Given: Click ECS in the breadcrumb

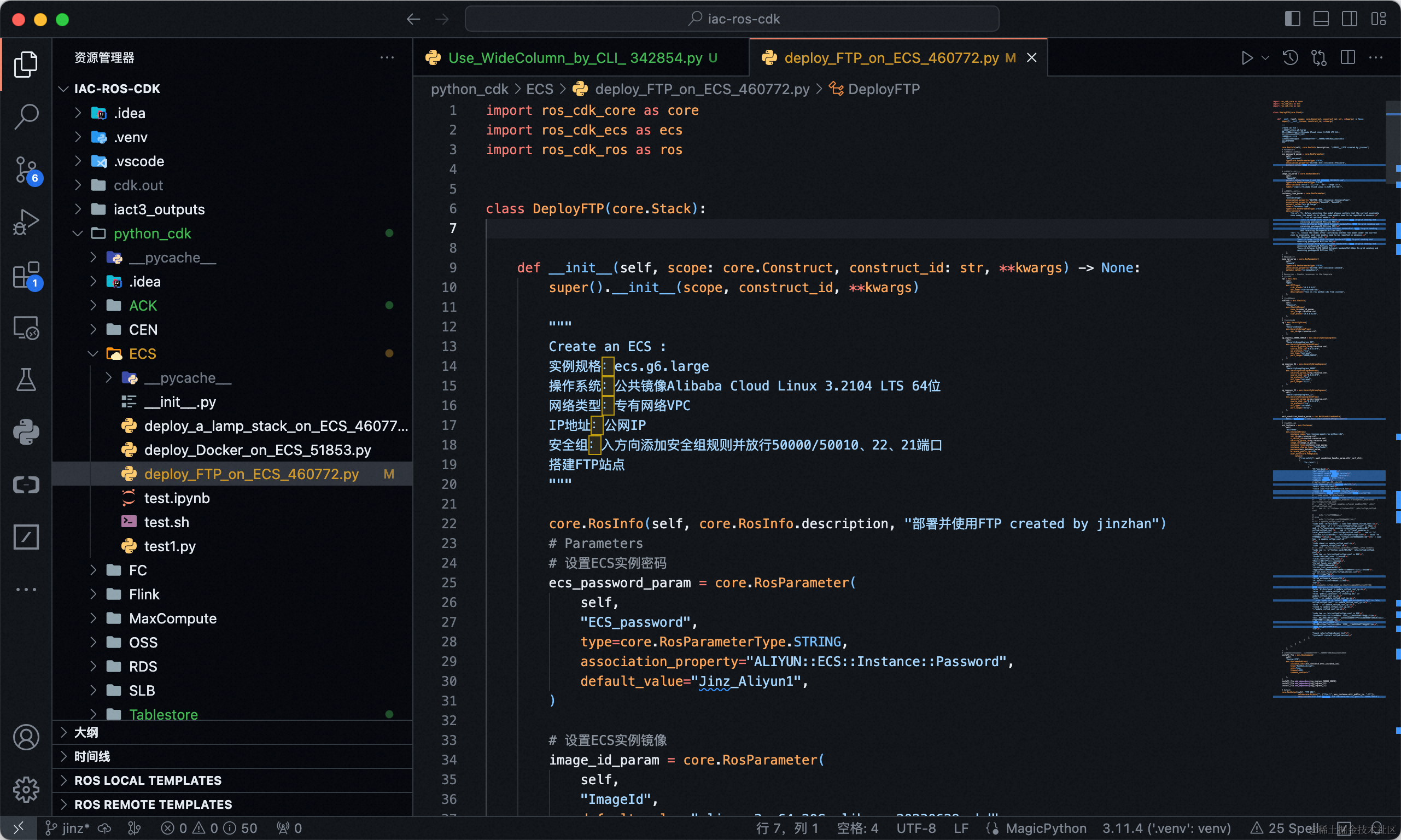Looking at the screenshot, I should click(x=539, y=89).
